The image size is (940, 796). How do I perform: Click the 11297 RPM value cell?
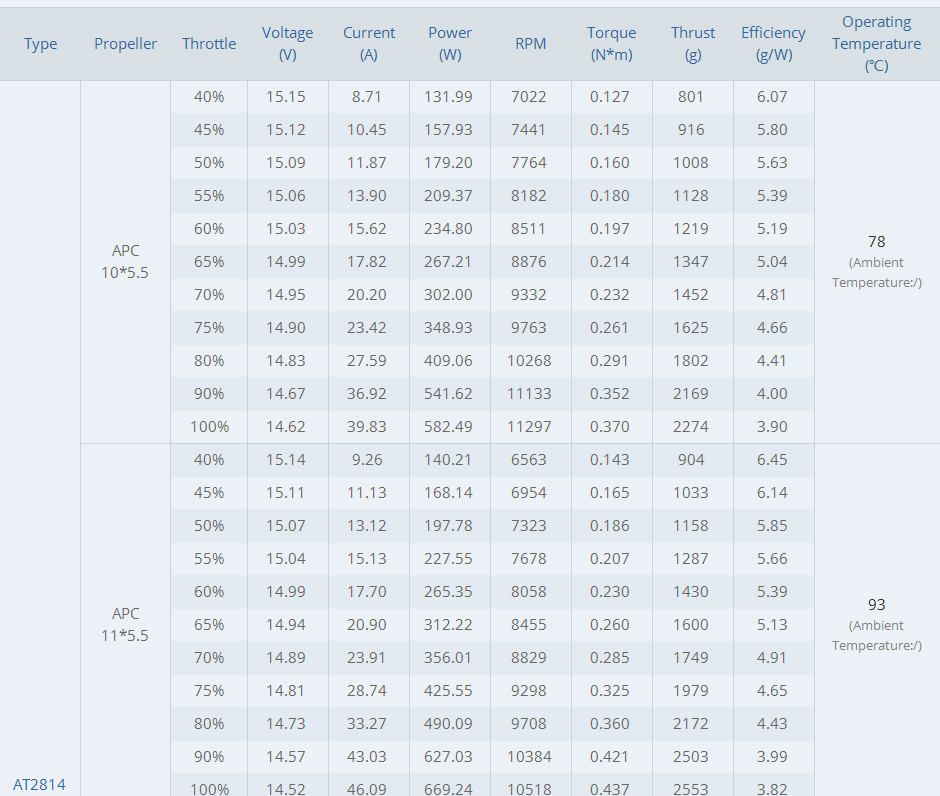530,427
